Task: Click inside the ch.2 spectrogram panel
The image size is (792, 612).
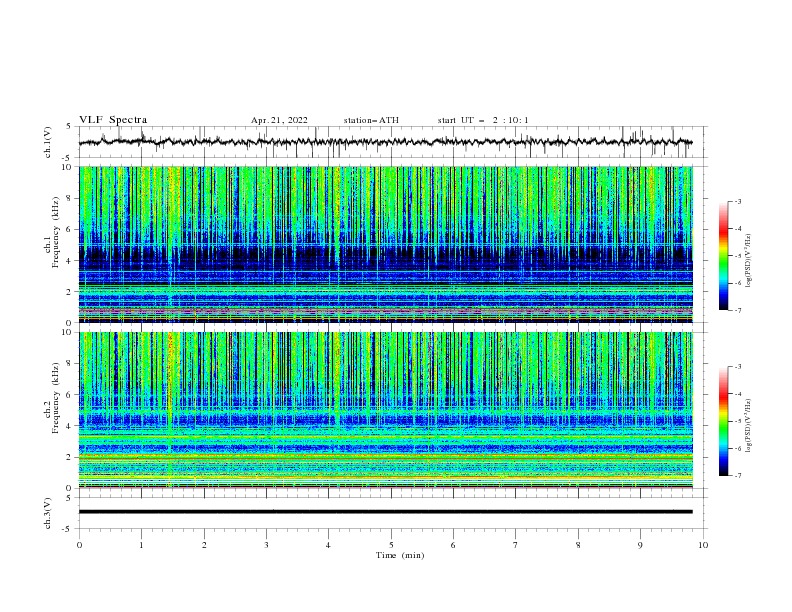Action: pos(385,410)
